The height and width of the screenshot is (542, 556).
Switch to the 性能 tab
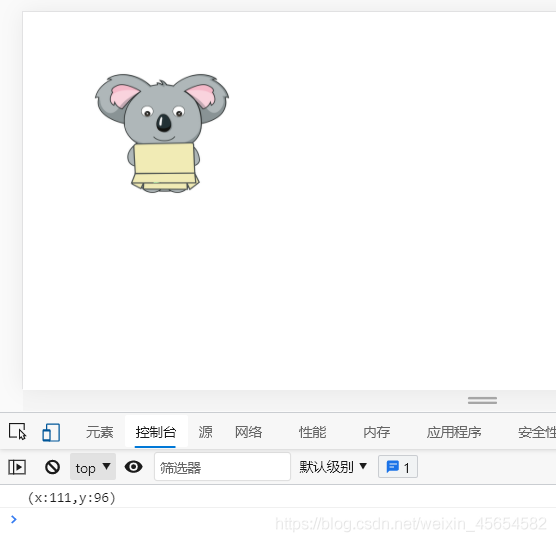tap(312, 432)
